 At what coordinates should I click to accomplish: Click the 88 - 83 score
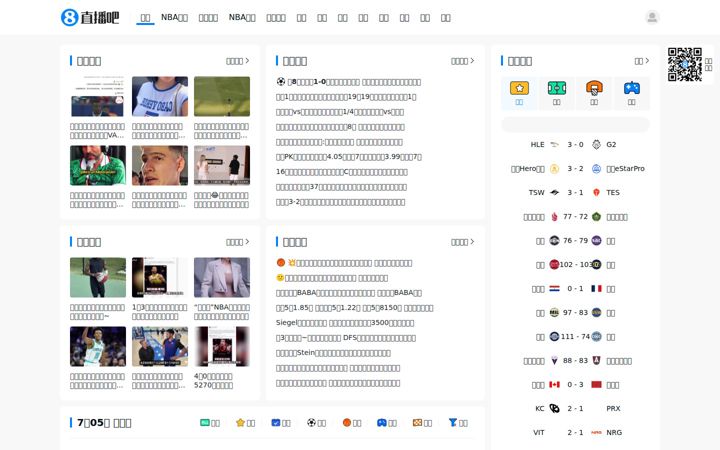click(575, 360)
